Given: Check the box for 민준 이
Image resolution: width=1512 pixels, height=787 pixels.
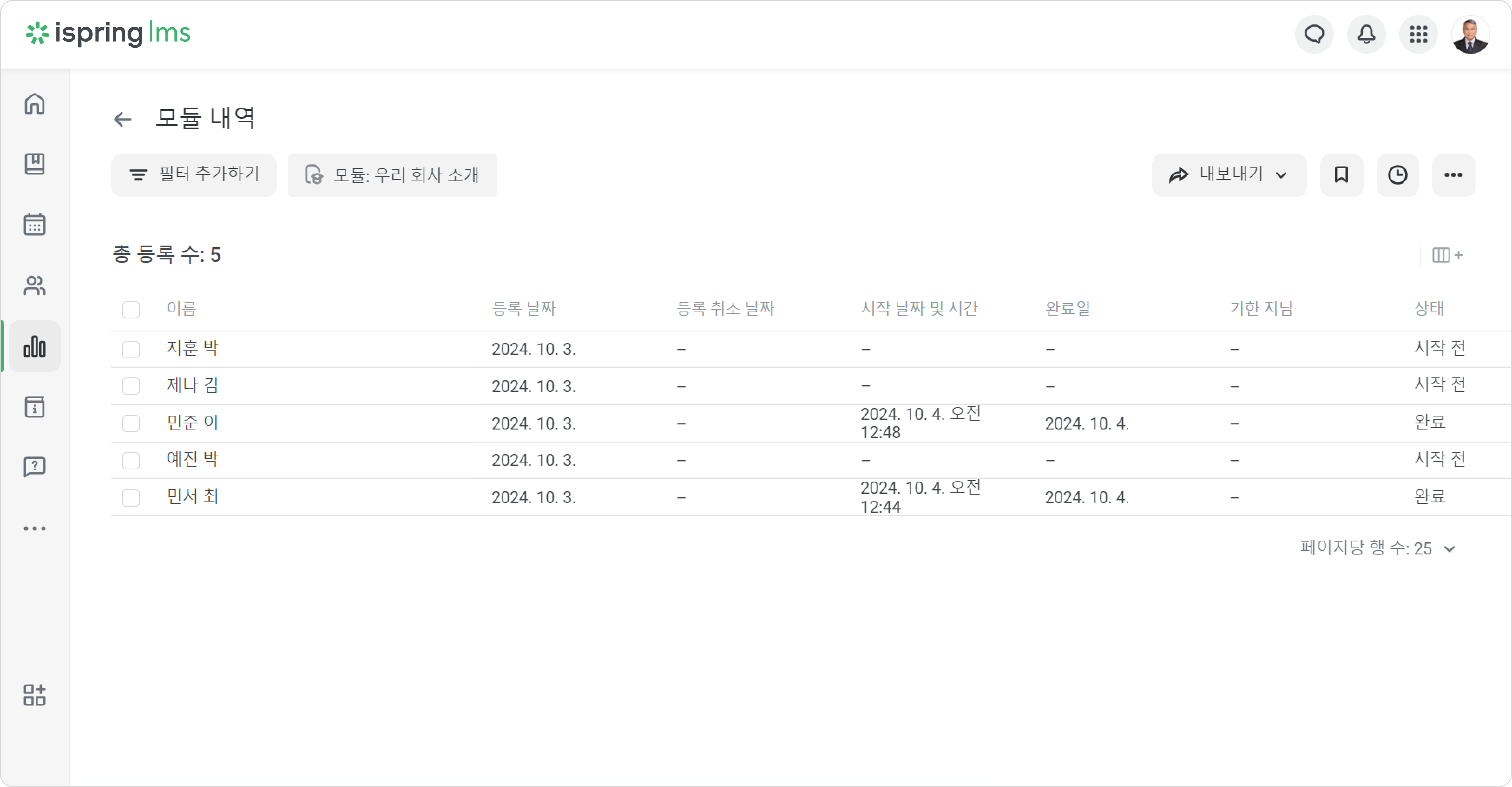Looking at the screenshot, I should [x=131, y=423].
